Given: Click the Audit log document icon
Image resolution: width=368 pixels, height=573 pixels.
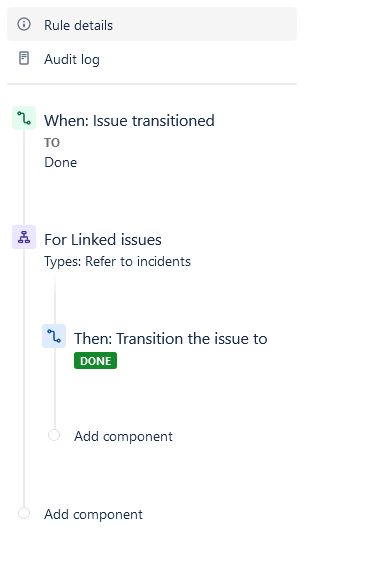Looking at the screenshot, I should (x=24, y=58).
